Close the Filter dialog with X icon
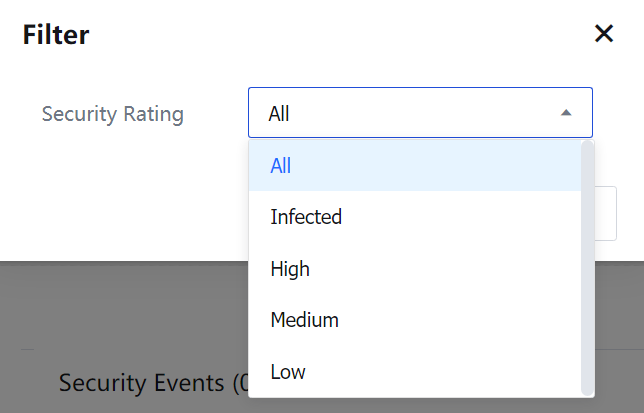 pos(604,34)
